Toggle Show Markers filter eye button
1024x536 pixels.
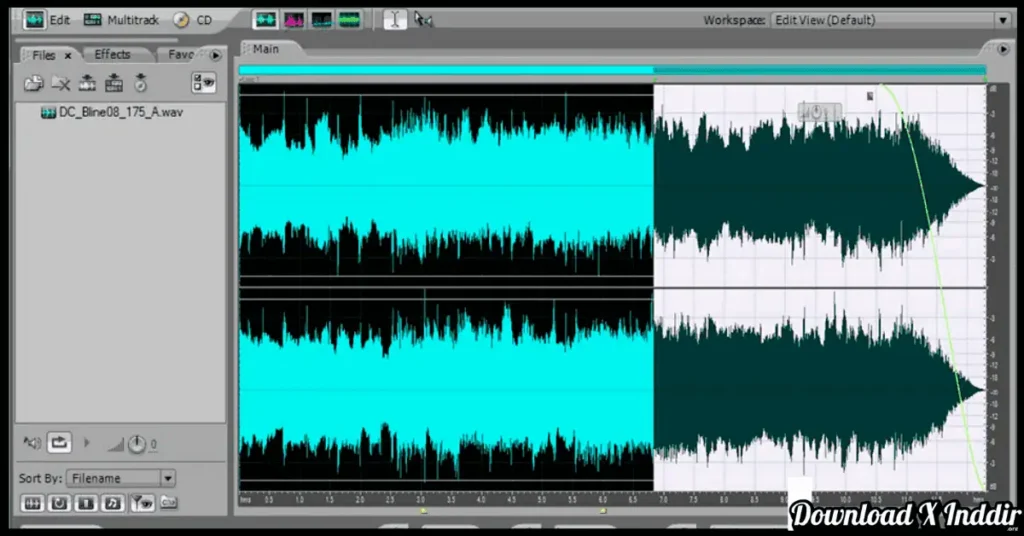pos(142,503)
